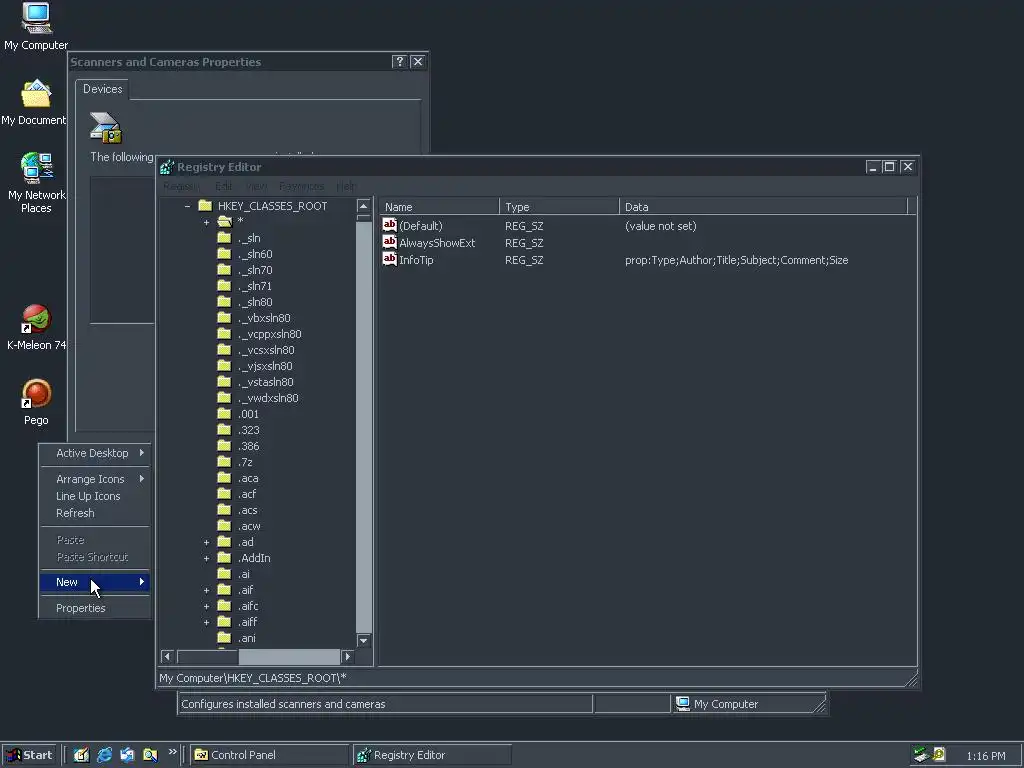Open the Favorites menu in Registry Editor
Viewport: 1024px width, 768px height.
click(301, 186)
